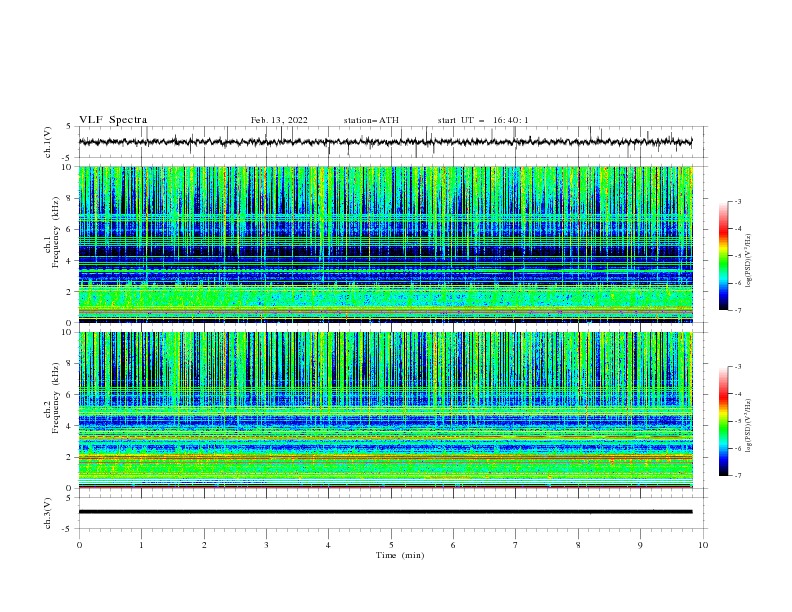Click the log(PSD) label beside ch.2 color bar
This screenshot has height=612, width=792.
[748, 425]
